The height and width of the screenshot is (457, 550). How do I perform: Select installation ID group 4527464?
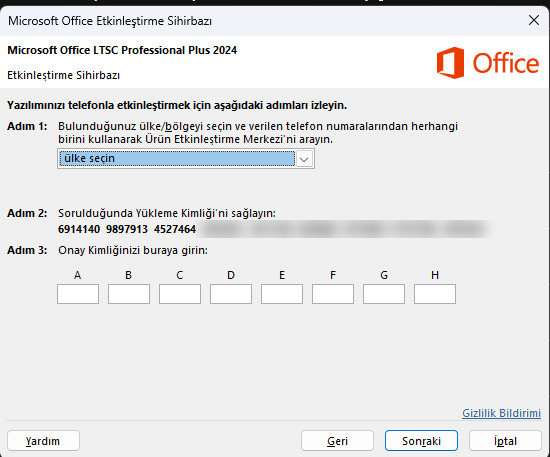(175, 229)
